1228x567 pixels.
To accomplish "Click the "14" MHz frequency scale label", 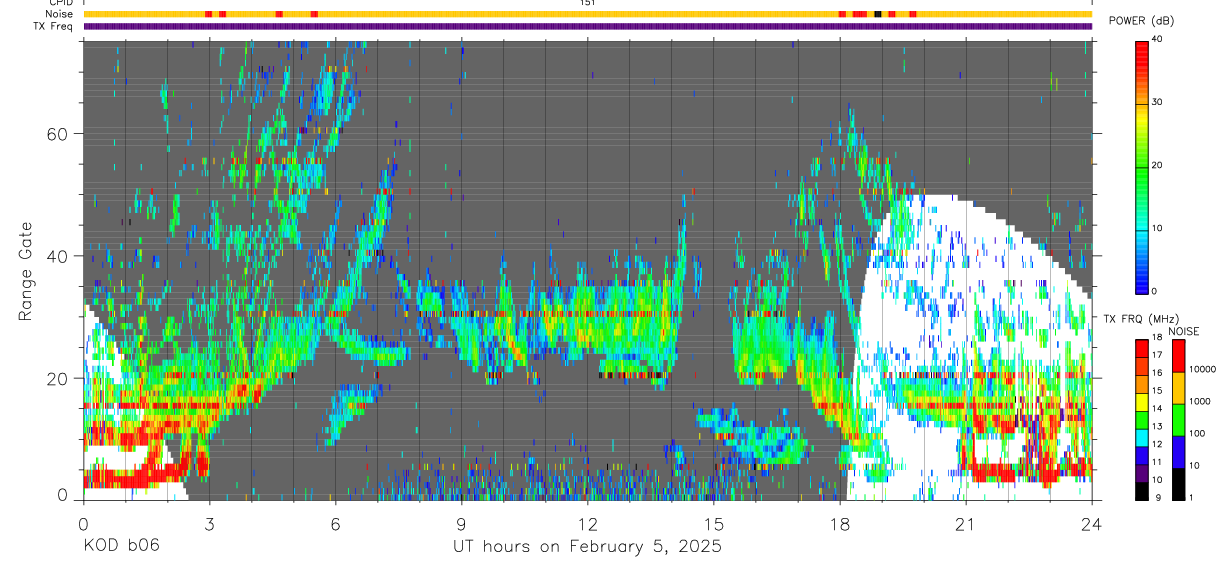I will coord(1158,409).
